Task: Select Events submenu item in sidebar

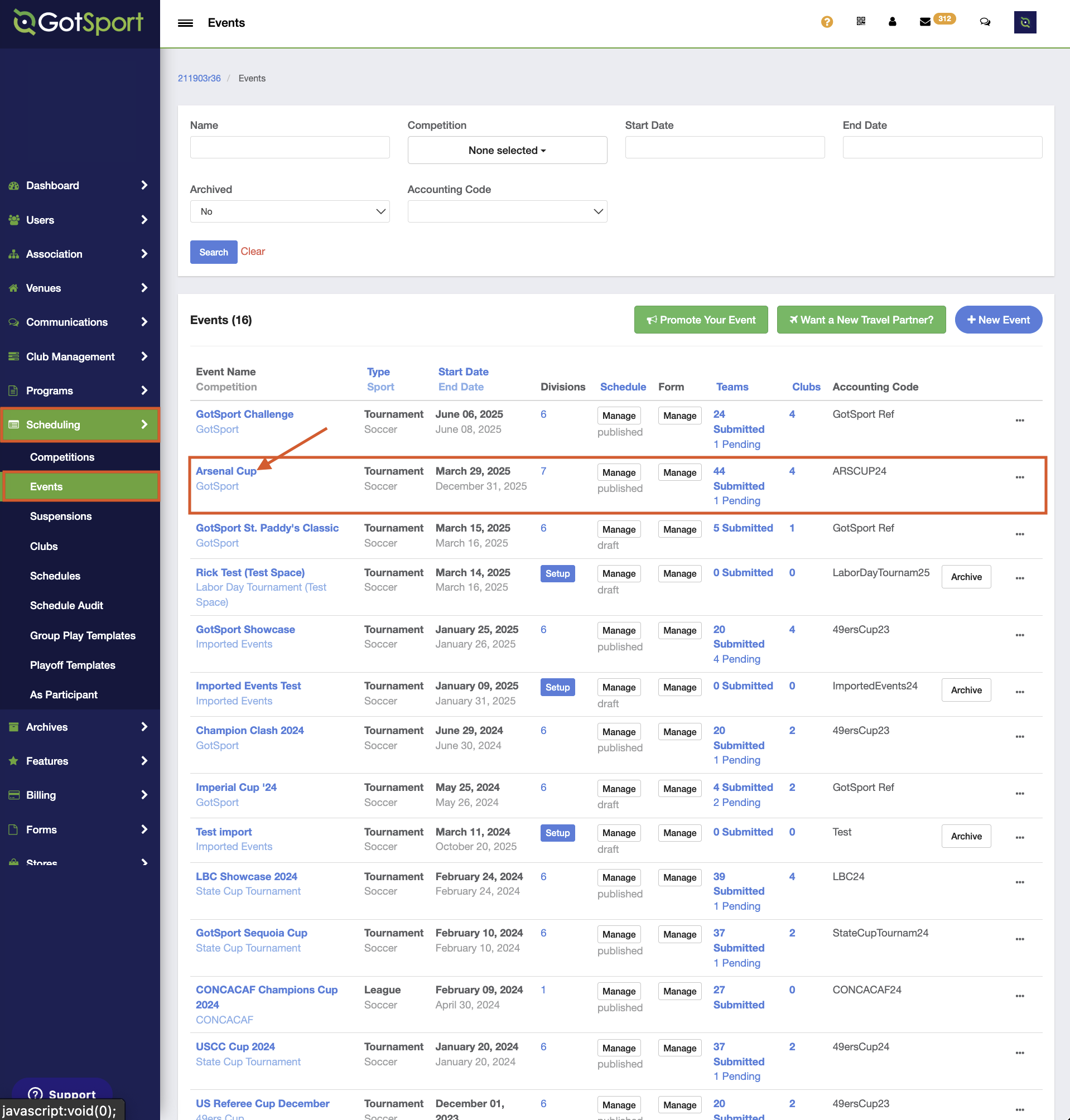Action: point(80,487)
